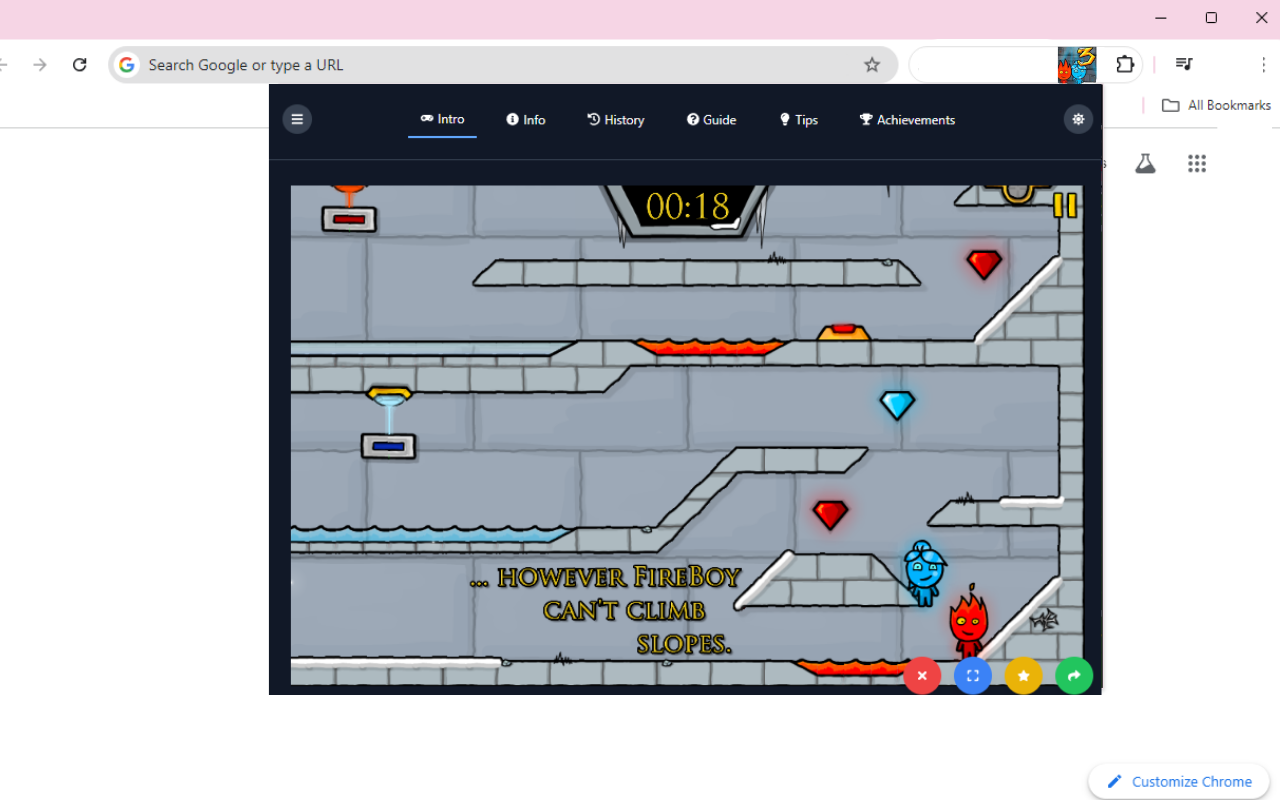The image size is (1280, 800).
Task: Open the media controls icon in the toolbar
Action: (x=1184, y=65)
